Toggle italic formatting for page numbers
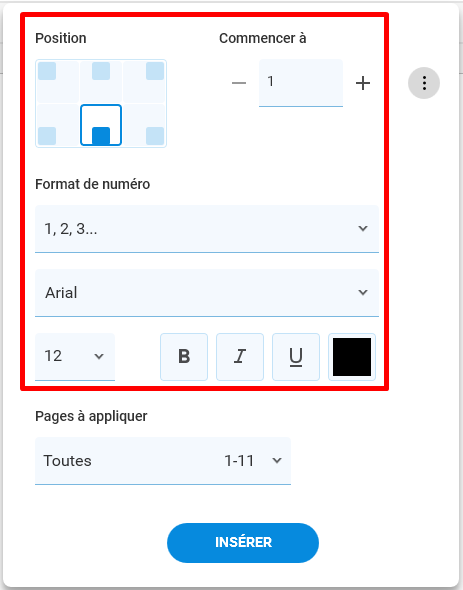 pos(240,357)
